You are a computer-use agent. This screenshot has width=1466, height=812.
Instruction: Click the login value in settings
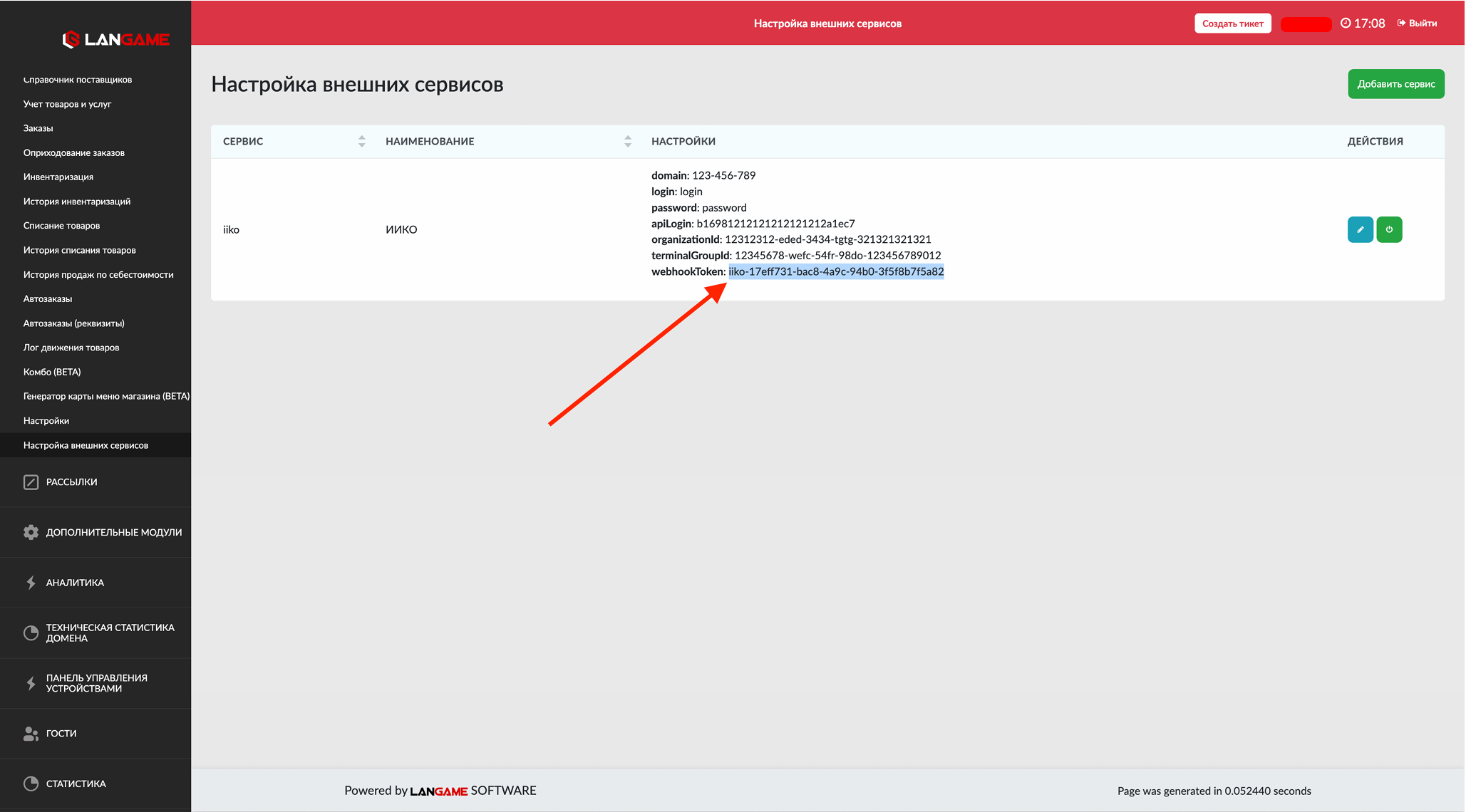pos(691,192)
